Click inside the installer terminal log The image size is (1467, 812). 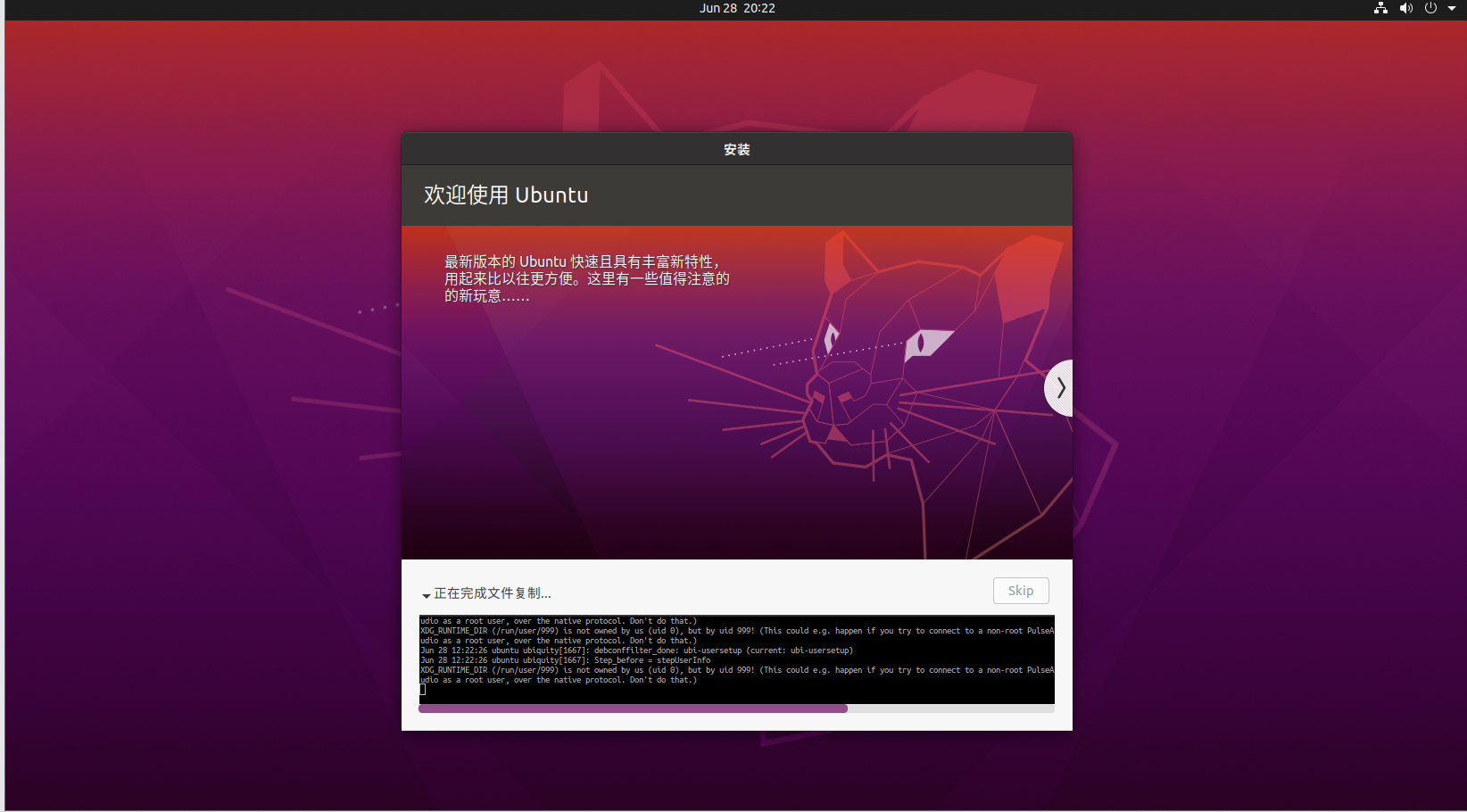coord(736,659)
